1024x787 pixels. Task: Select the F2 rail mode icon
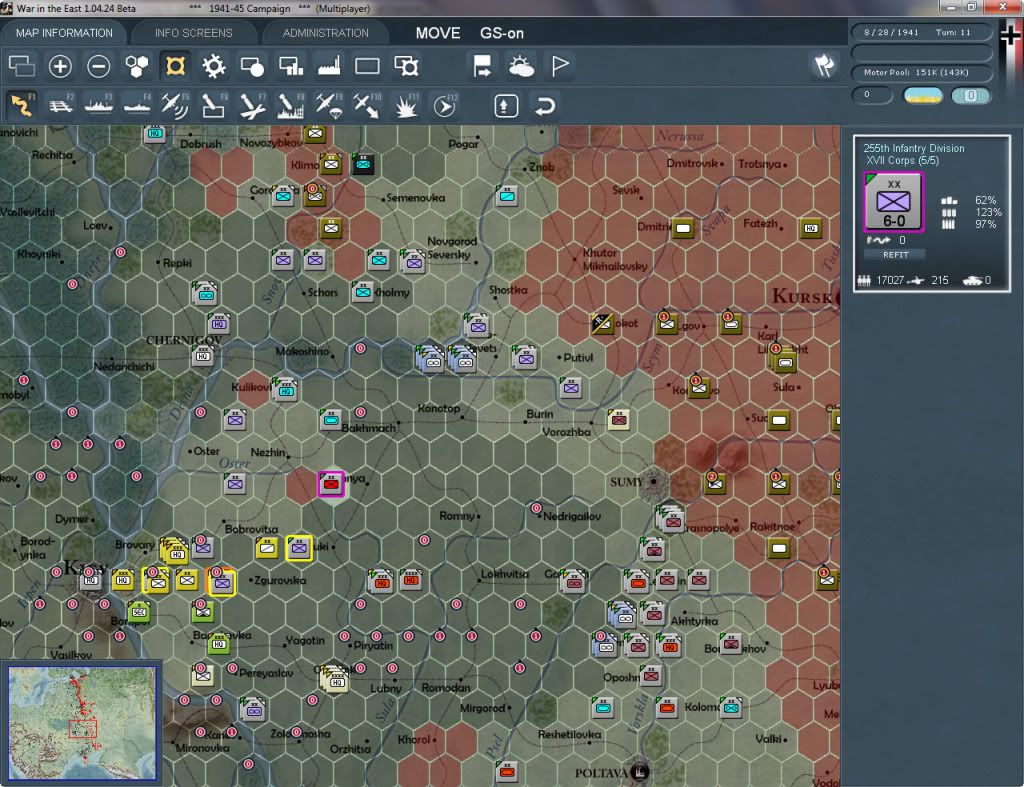pos(61,105)
